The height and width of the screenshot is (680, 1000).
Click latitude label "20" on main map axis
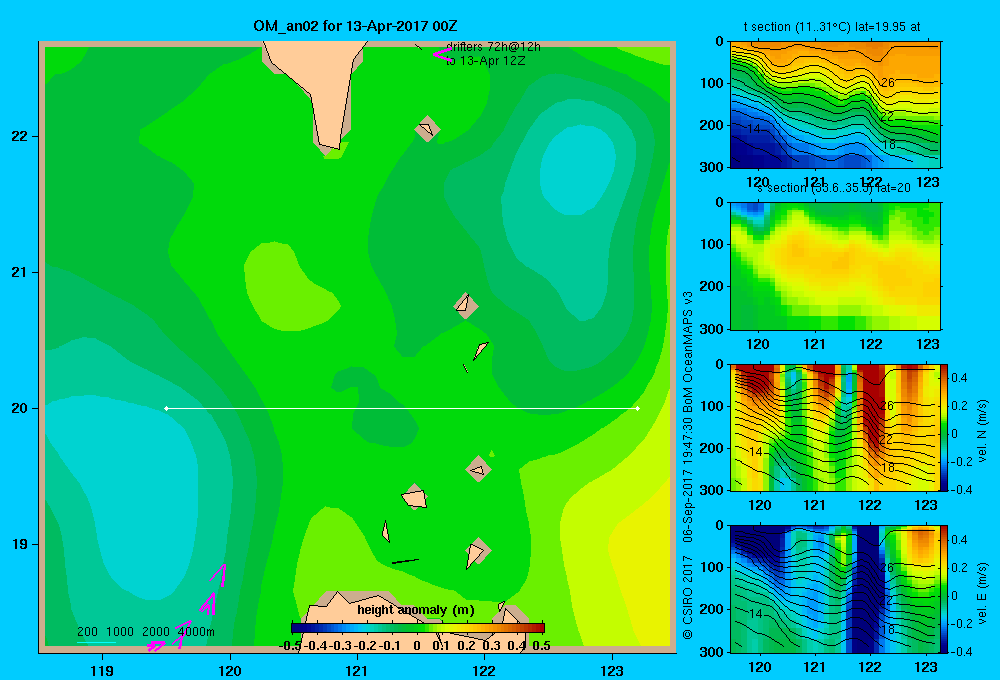tap(19, 408)
